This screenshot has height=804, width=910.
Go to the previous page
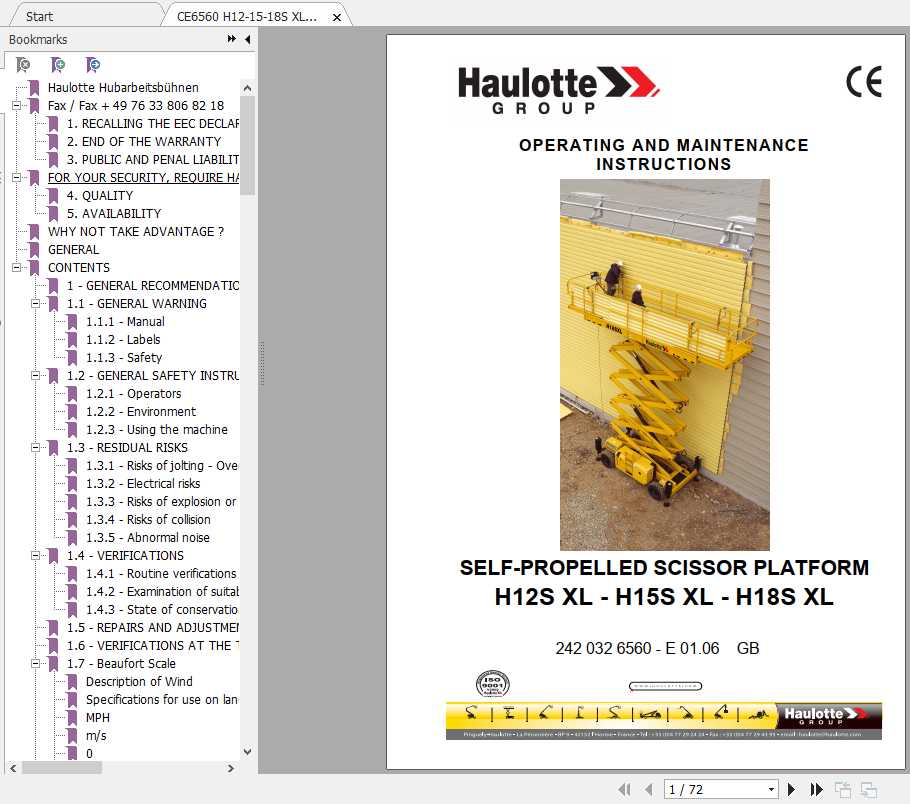(x=648, y=789)
